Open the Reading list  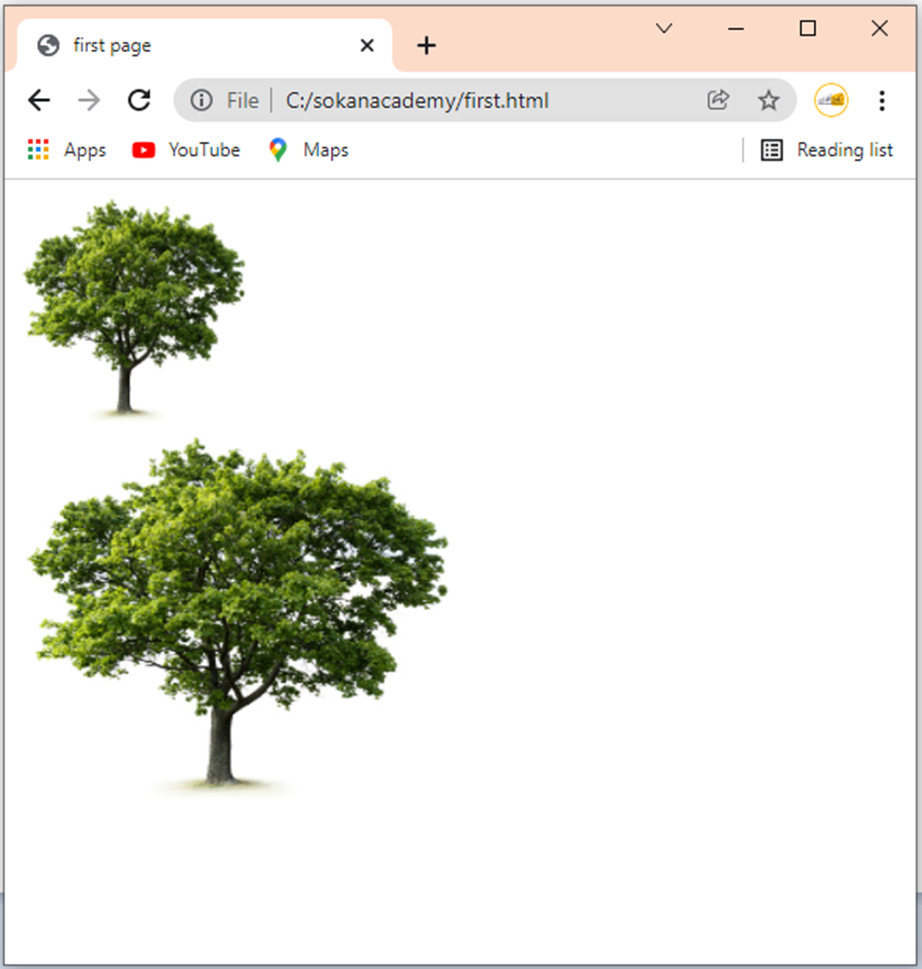827,150
